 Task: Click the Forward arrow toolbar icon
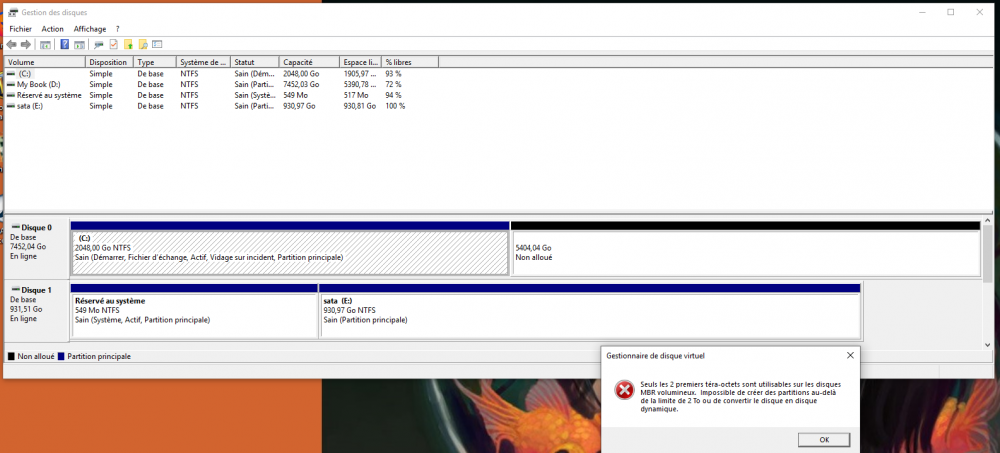point(26,45)
